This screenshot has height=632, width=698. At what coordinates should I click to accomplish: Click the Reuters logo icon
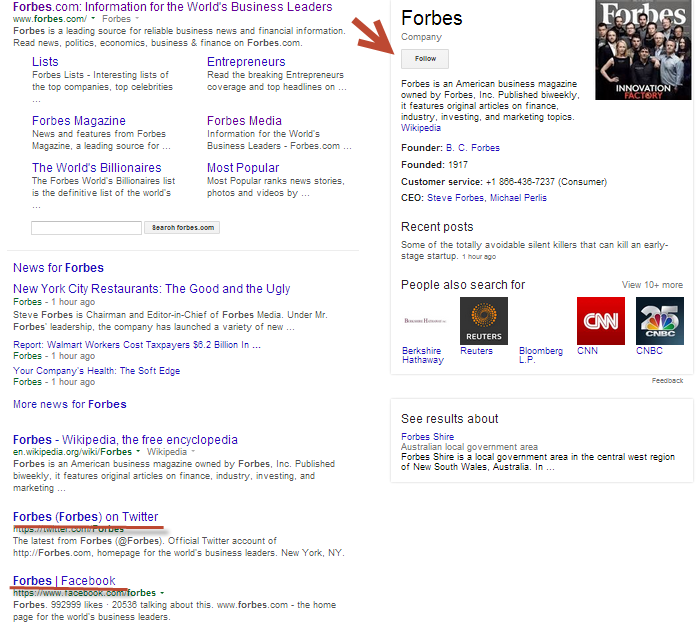483,321
